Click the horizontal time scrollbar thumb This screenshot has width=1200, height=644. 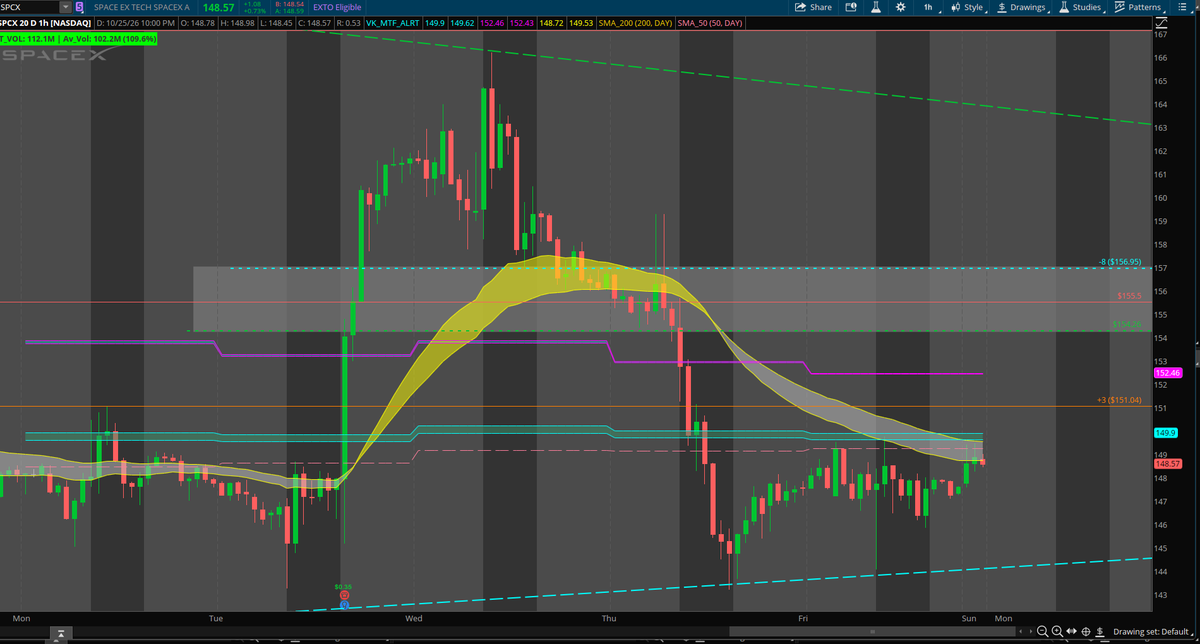click(x=871, y=632)
